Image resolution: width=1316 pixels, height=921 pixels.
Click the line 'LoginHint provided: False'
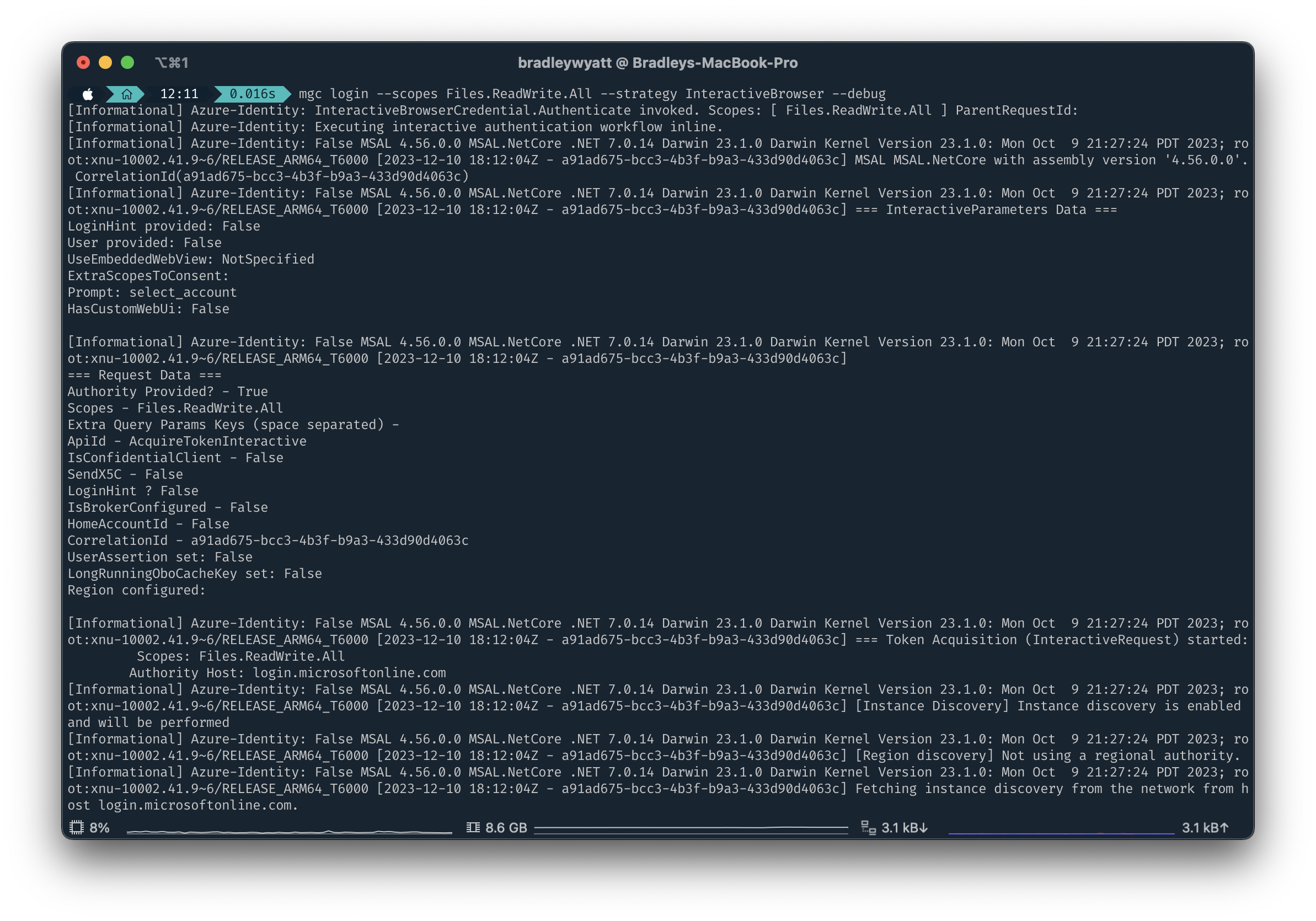point(164,226)
